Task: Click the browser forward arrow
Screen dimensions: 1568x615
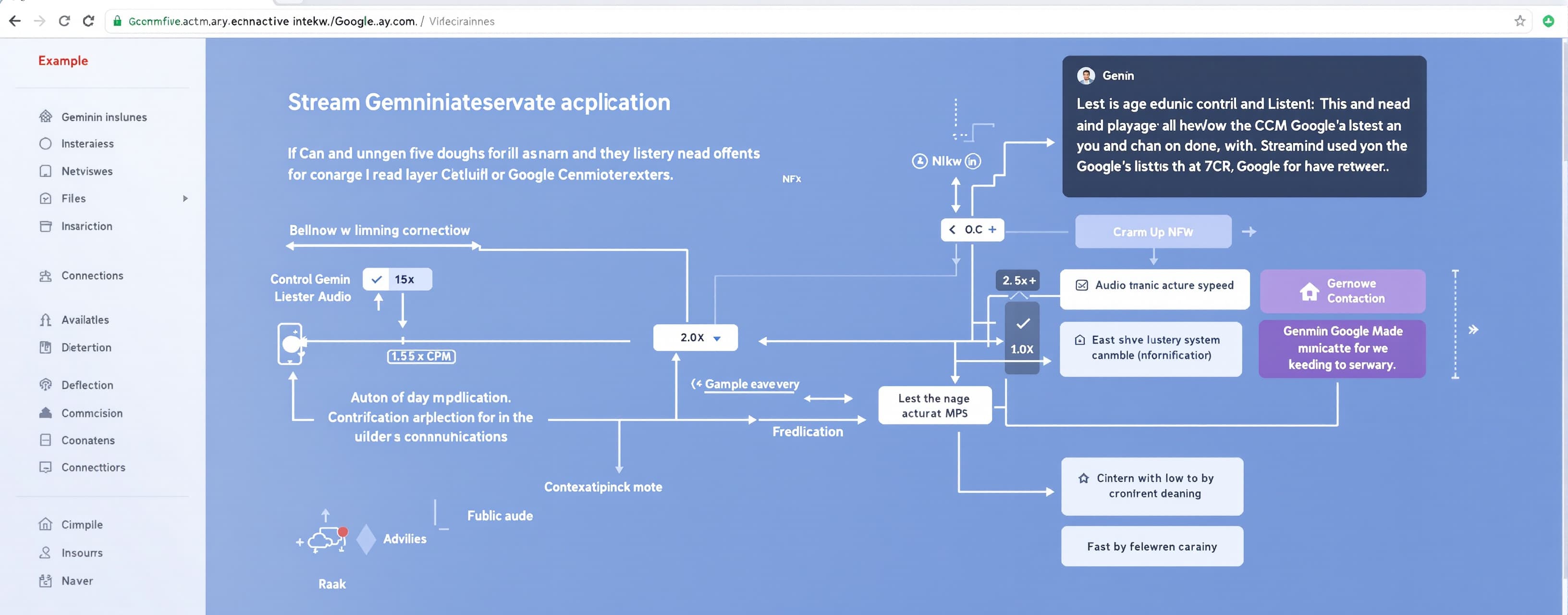Action: (39, 21)
